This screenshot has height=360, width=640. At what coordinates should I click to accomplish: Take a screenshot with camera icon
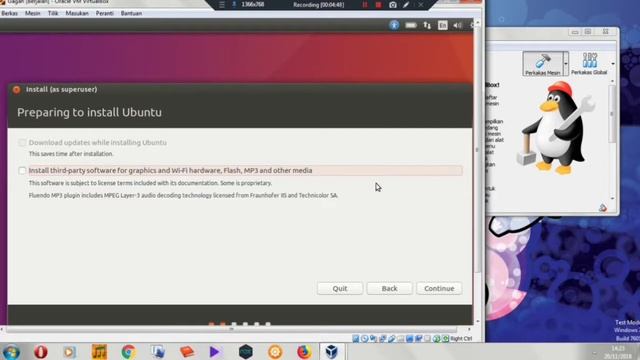click(393, 5)
